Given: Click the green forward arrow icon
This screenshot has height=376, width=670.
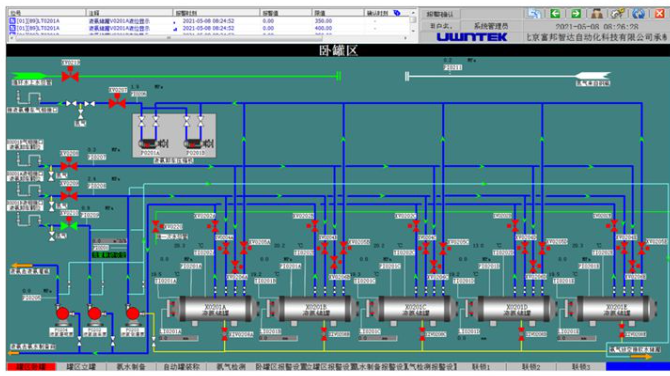Looking at the screenshot, I should click(x=576, y=14).
